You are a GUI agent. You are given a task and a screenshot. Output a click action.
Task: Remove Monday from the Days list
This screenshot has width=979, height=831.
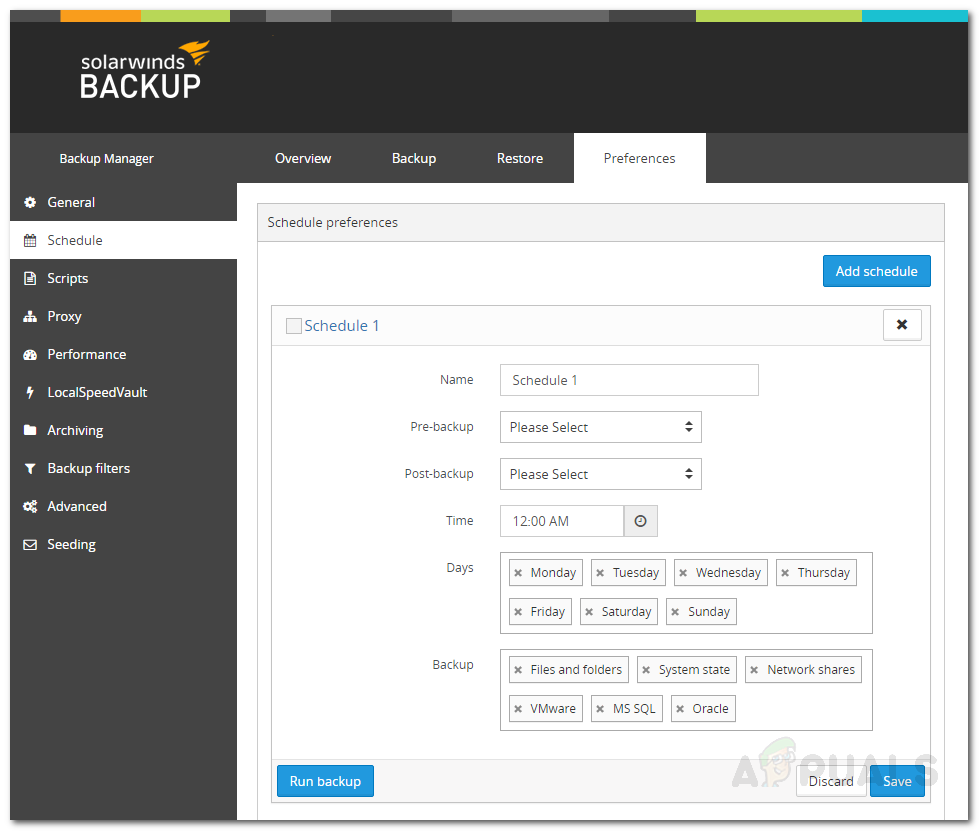point(518,573)
